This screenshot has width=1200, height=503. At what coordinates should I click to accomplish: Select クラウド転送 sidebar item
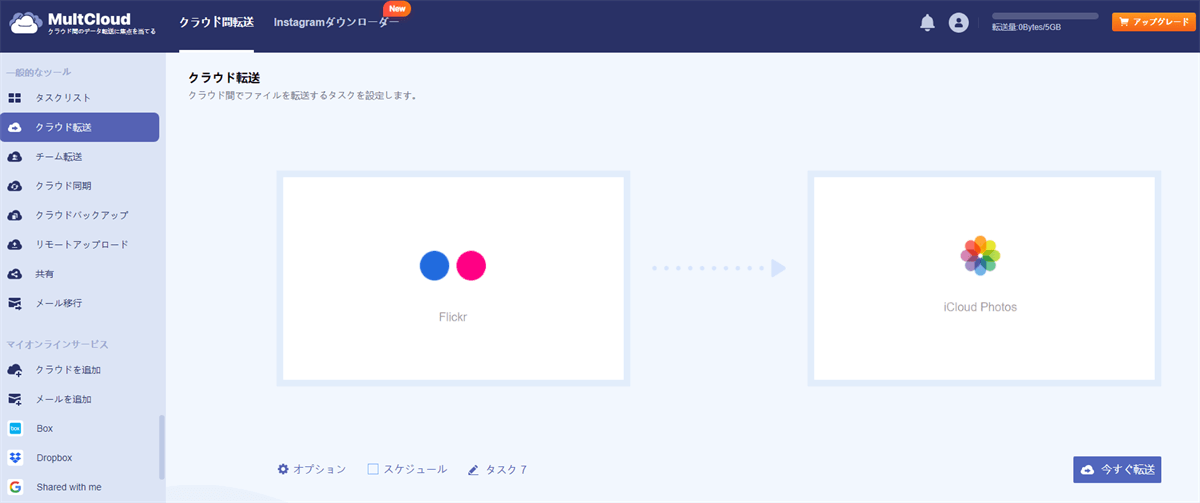click(80, 127)
